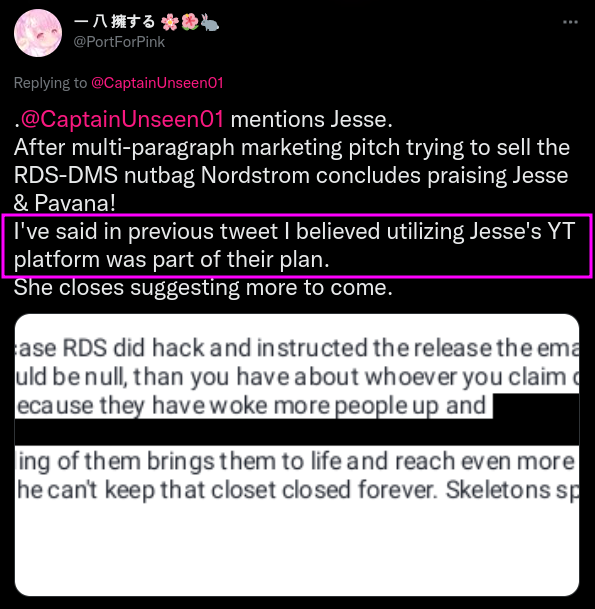Screen dimensions: 595x609
Task: Open the attached screenshot at "RDS did hack" line
Action: pyautogui.click(x=297, y=348)
